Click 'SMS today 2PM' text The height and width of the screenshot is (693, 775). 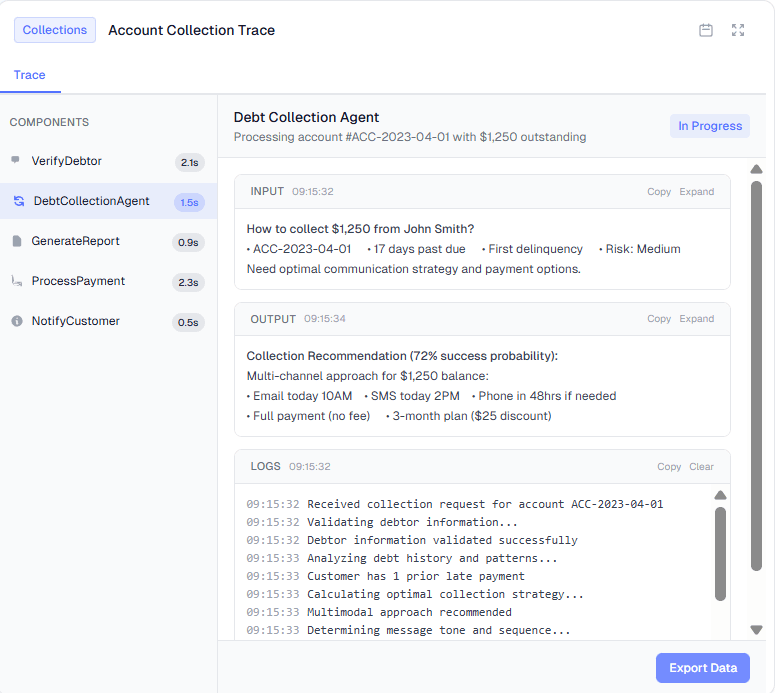click(415, 396)
